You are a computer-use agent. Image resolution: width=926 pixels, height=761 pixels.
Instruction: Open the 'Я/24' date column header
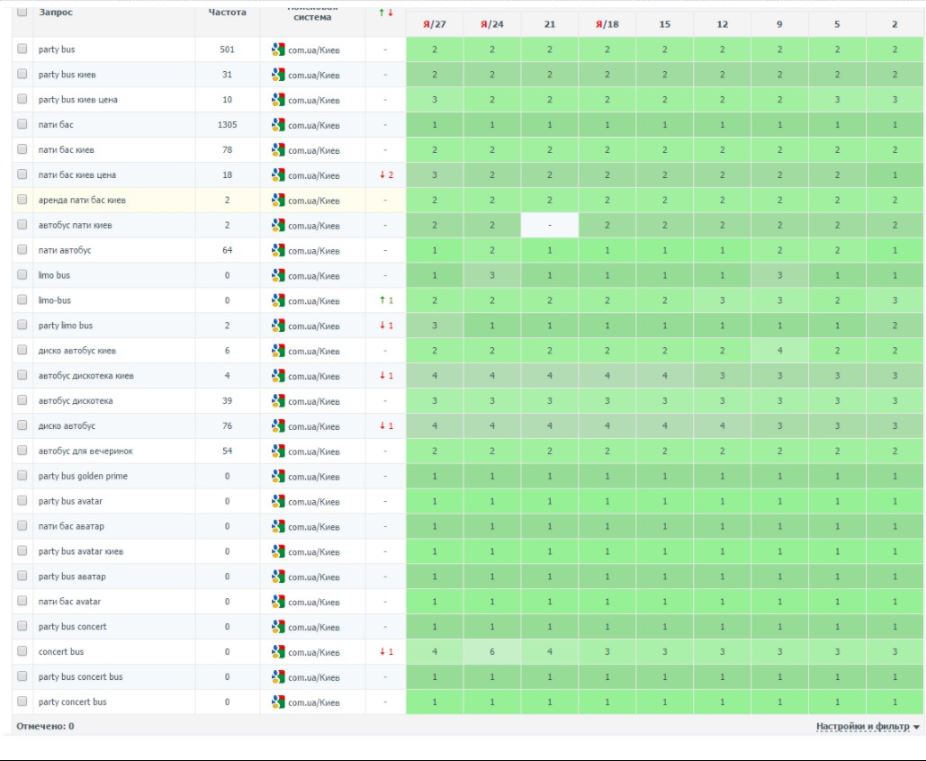491,24
